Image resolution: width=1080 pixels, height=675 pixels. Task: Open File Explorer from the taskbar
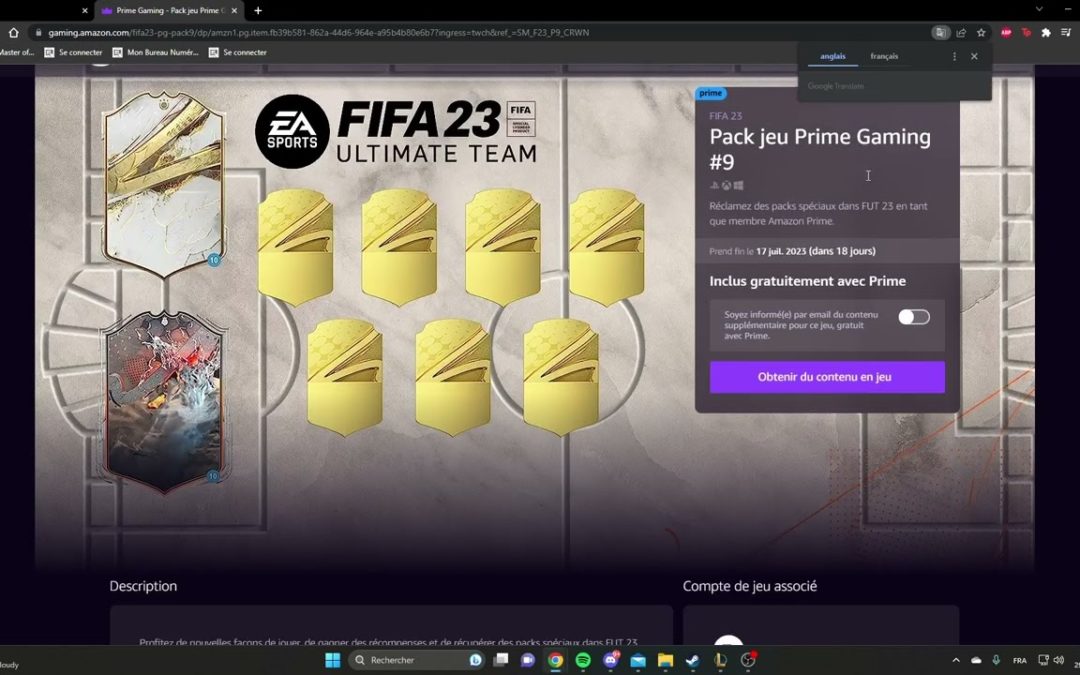coord(665,660)
